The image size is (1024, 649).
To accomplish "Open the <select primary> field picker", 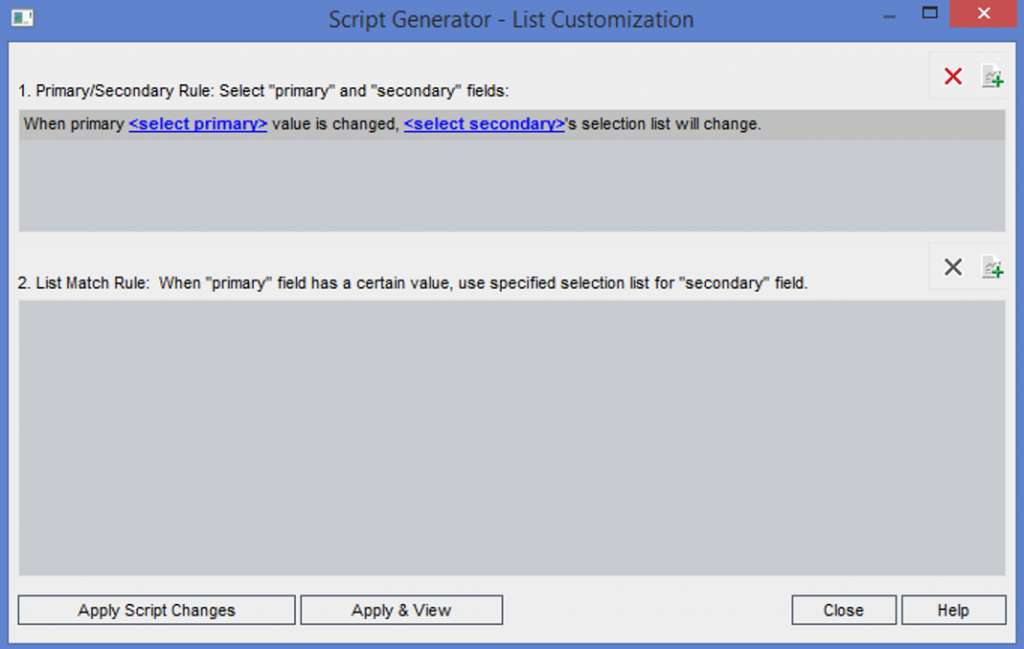I will pos(197,124).
